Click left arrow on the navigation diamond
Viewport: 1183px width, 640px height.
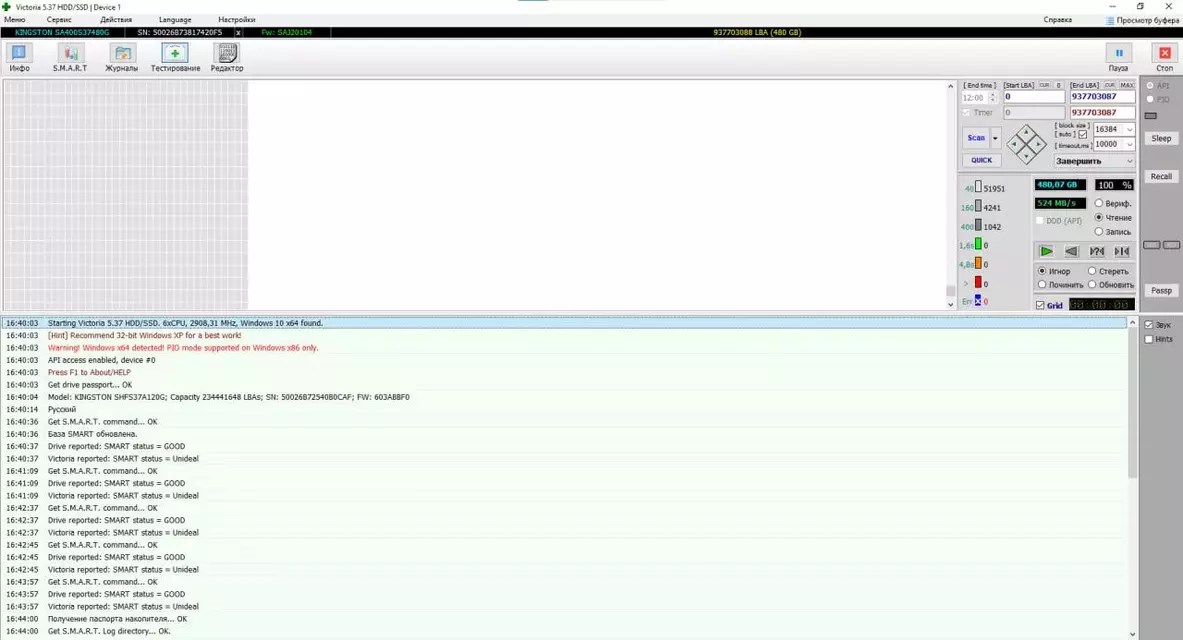[x=1015, y=143]
